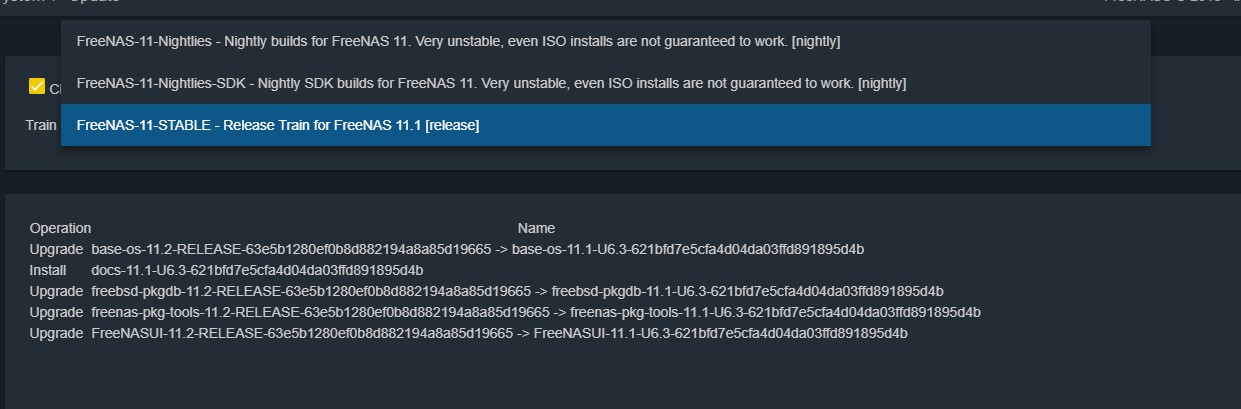Click the Operation column header
Viewport: 1241px width, 409px height.
coord(60,228)
